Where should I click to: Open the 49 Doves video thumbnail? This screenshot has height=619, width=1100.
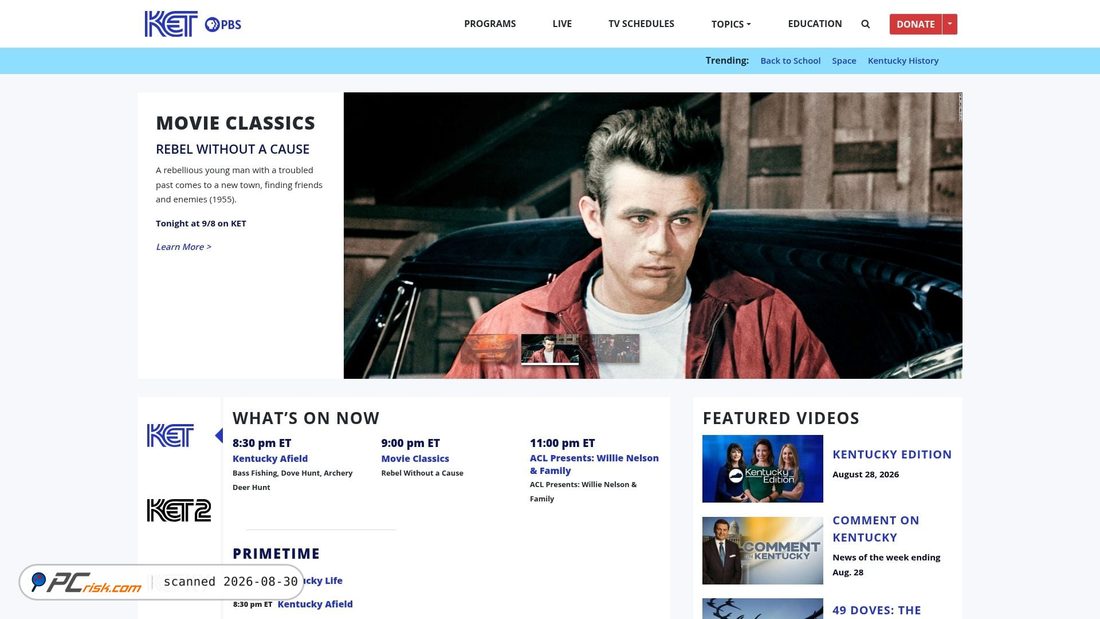click(763, 608)
